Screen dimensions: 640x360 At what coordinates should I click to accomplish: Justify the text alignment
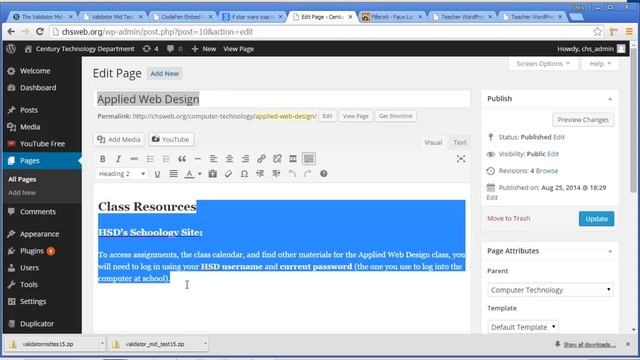coord(173,174)
